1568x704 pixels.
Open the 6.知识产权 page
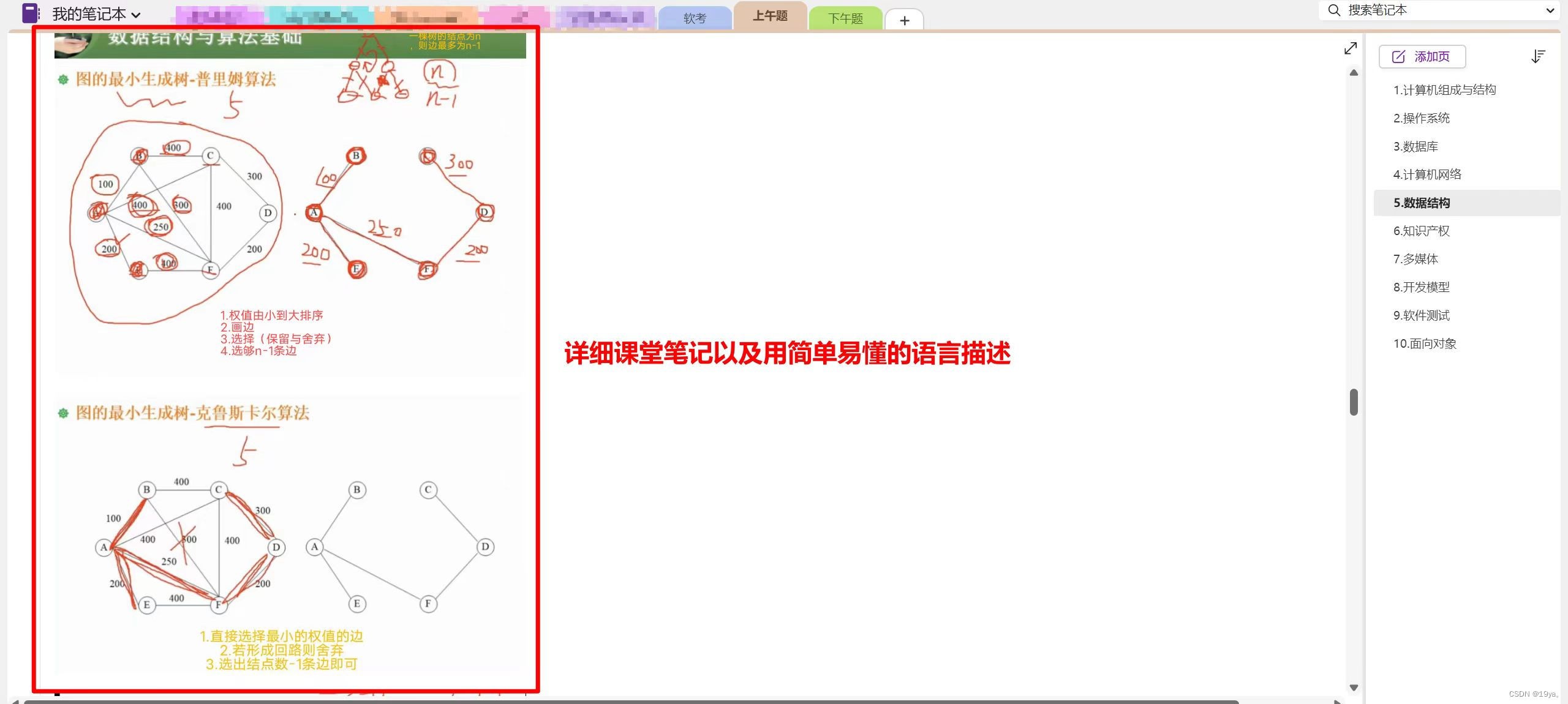[x=1421, y=231]
